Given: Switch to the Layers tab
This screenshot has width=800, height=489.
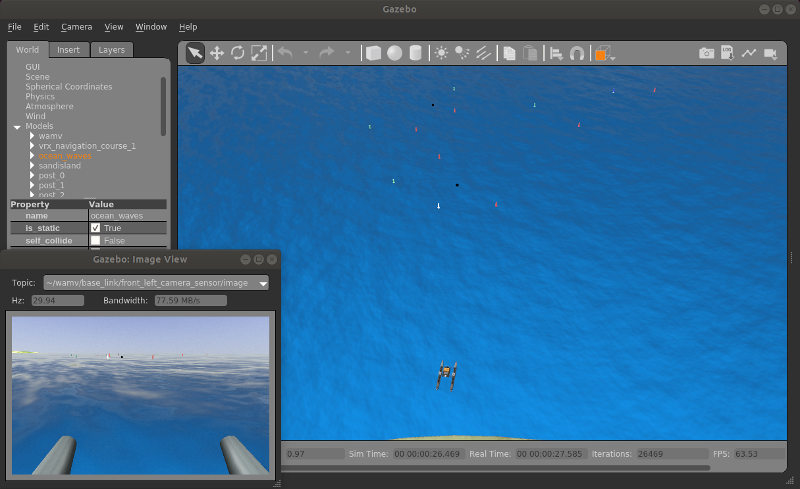Looking at the screenshot, I should (111, 50).
